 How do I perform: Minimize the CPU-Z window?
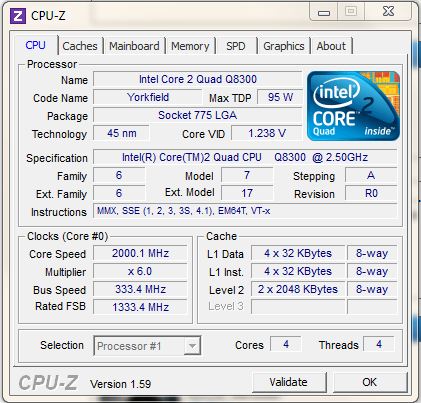click(x=324, y=13)
